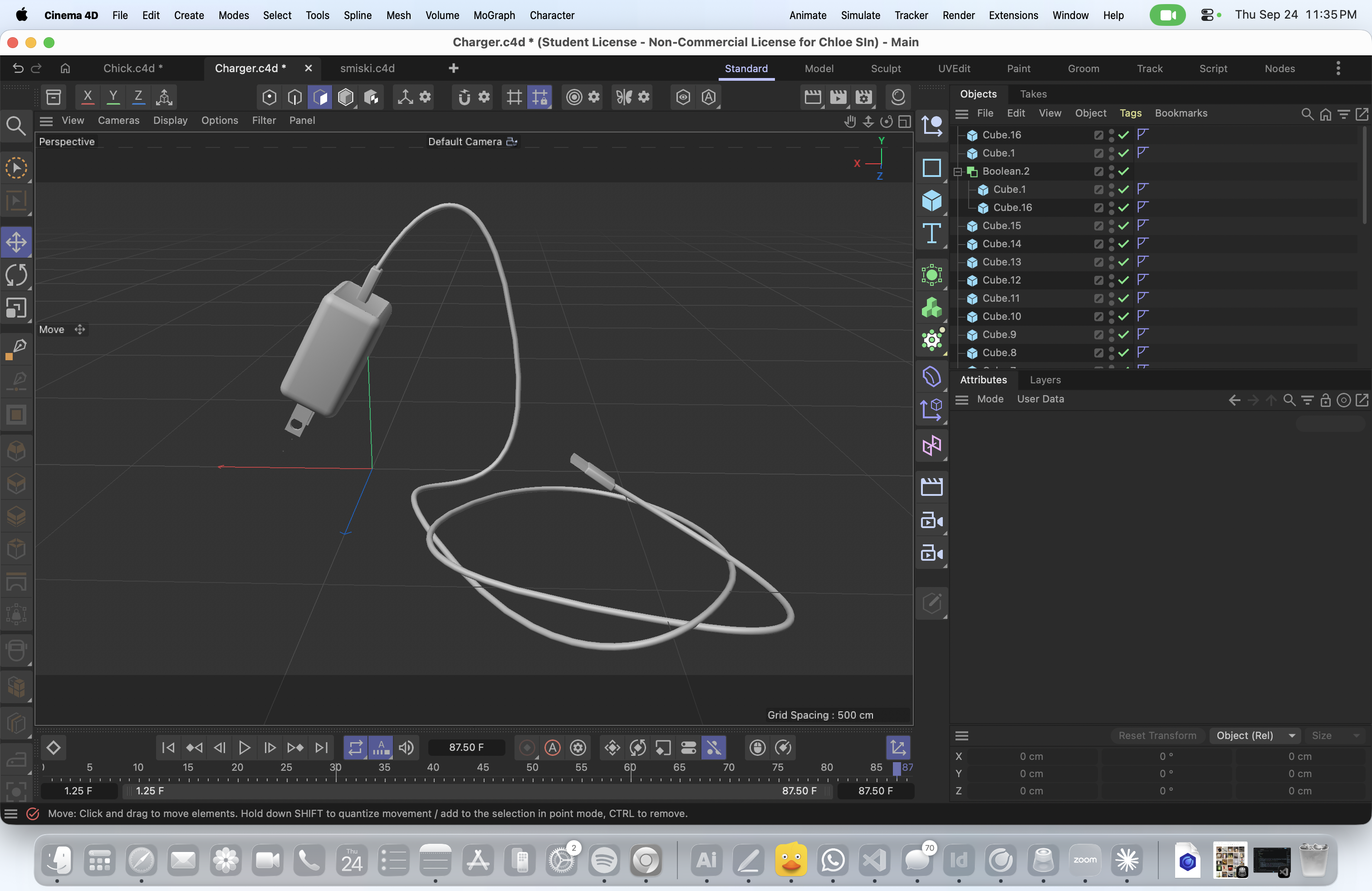Screen dimensions: 1372x891
Task: Click the Reset Transform button
Action: [x=1157, y=735]
